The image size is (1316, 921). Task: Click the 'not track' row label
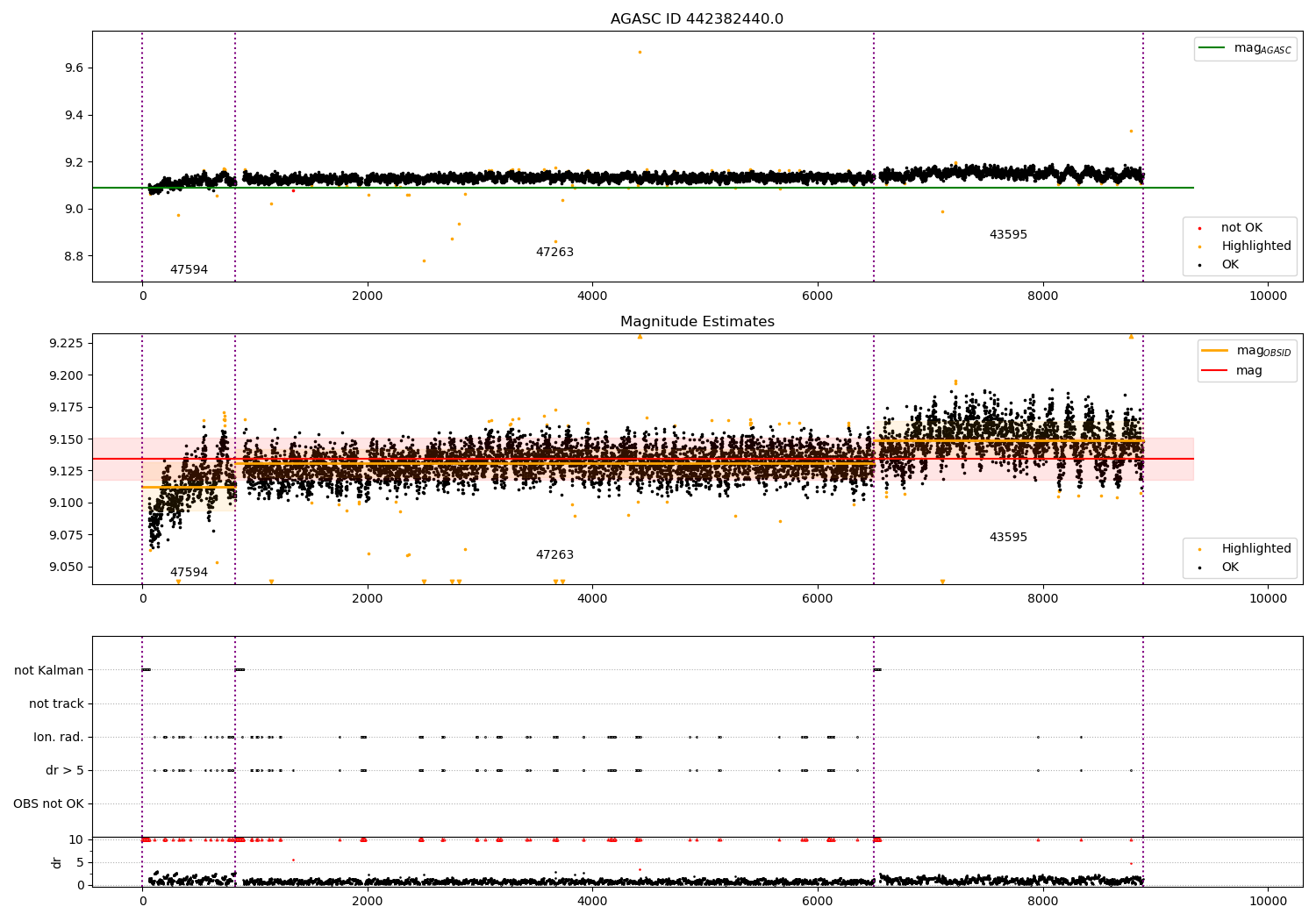pyautogui.click(x=56, y=704)
